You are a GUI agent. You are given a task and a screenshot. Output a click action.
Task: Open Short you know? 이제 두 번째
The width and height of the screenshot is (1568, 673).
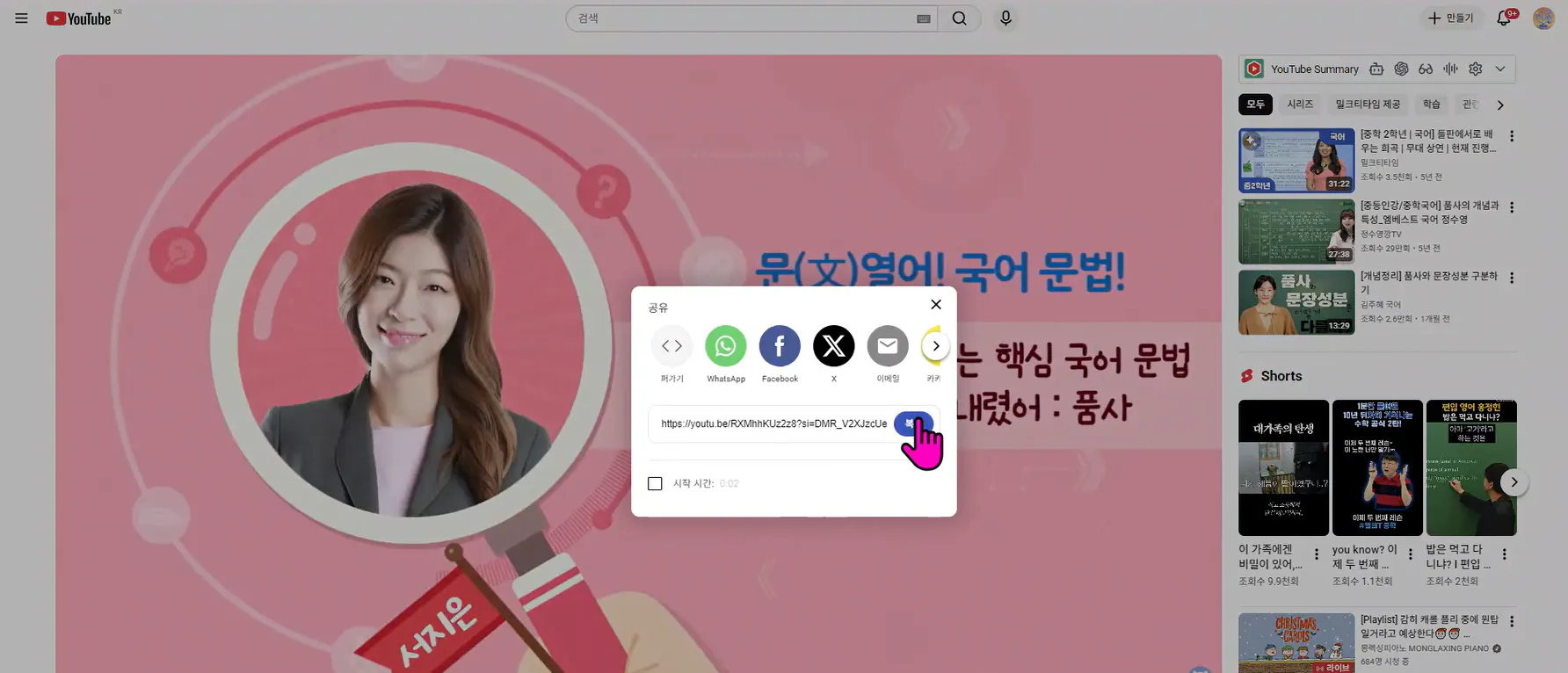(x=1377, y=467)
